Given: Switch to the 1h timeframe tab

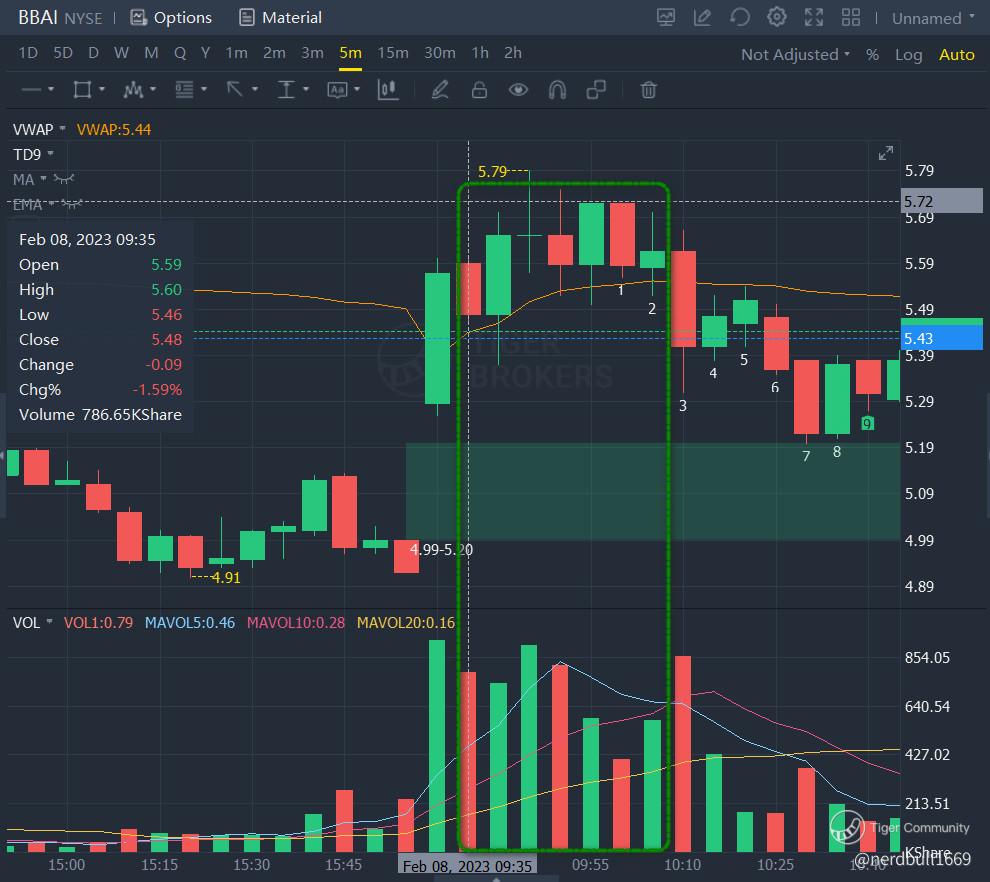Looking at the screenshot, I should click(480, 53).
